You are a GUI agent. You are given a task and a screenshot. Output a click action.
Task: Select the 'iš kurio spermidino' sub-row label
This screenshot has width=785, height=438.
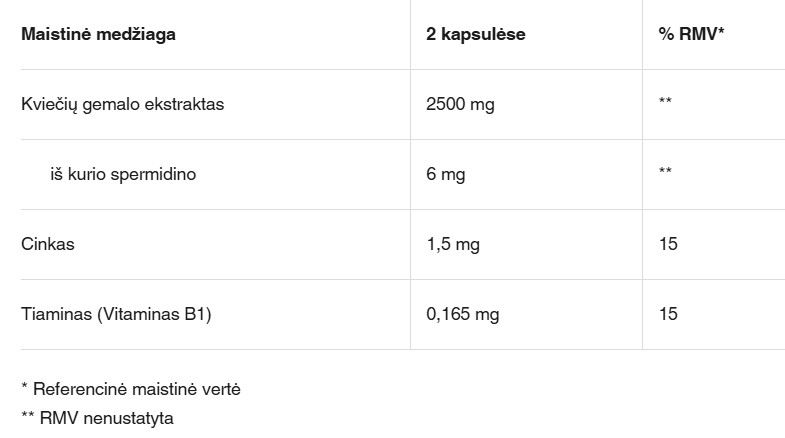pos(123,174)
